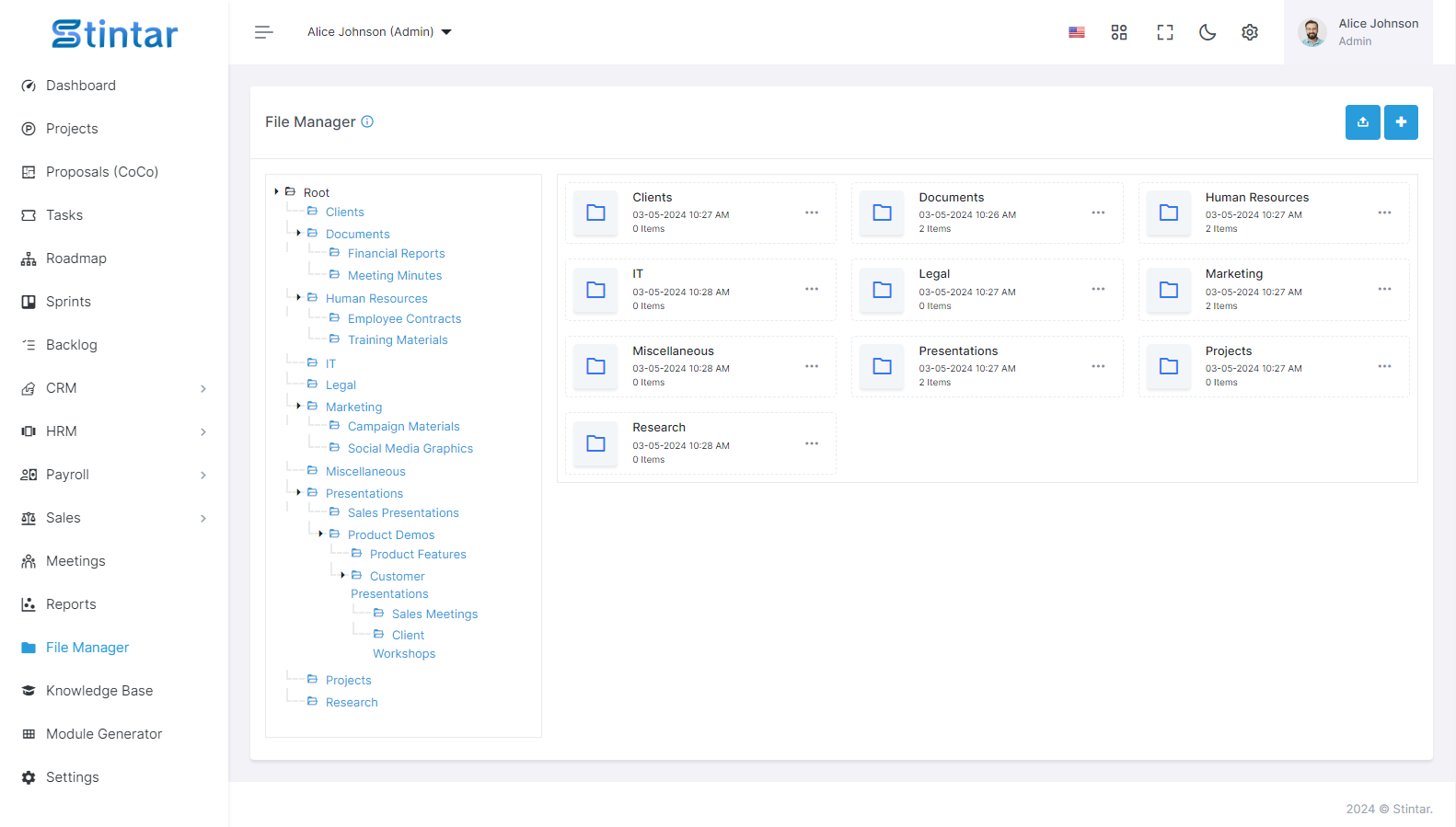Viewport: 1456px width, 827px height.
Task: Click the Stintar logo
Action: click(x=114, y=34)
